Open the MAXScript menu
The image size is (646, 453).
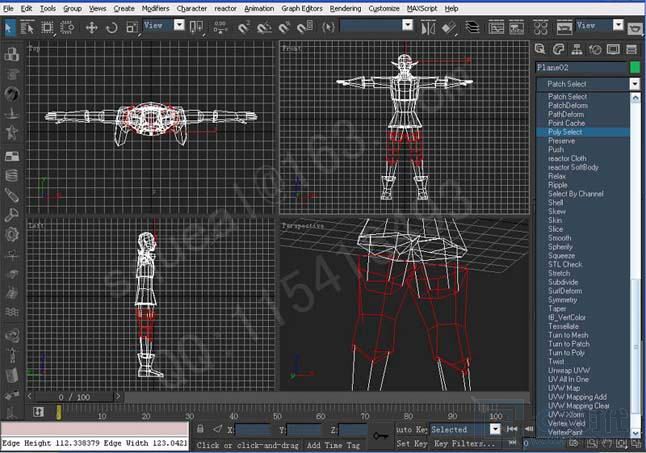click(422, 8)
